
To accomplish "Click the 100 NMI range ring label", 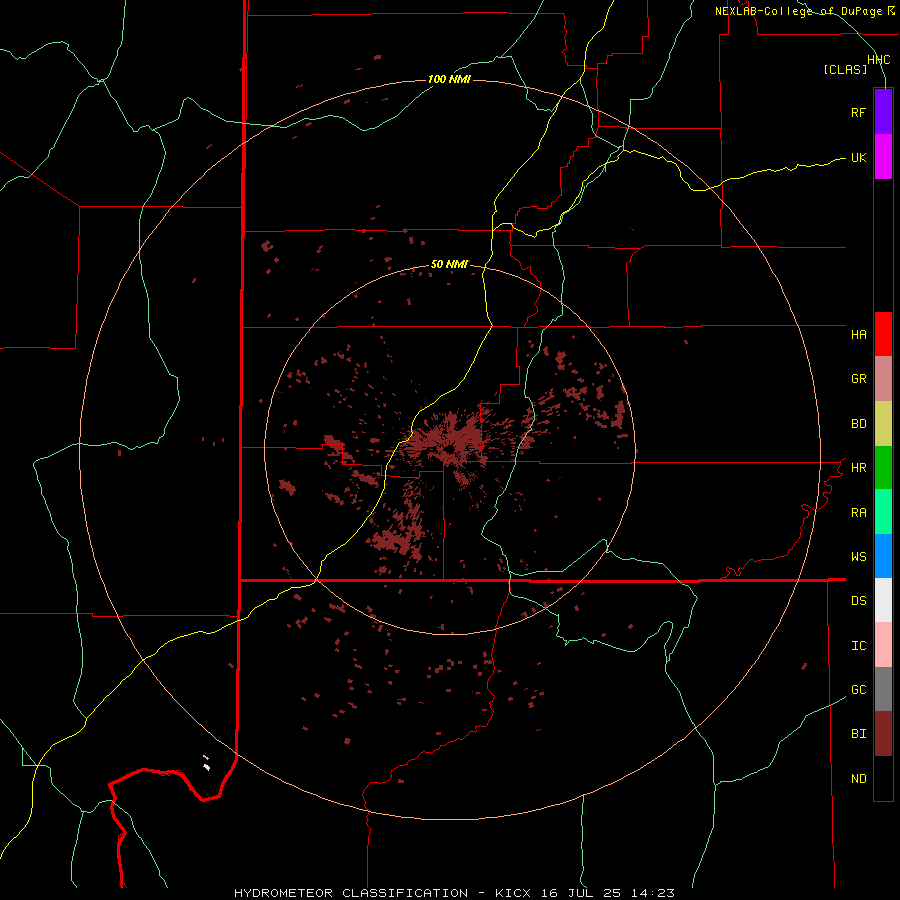I will pos(449,79).
